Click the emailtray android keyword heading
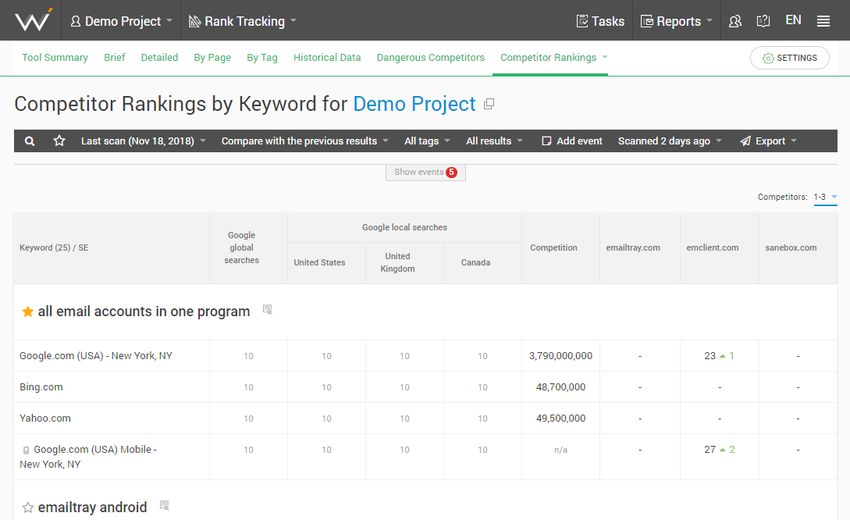The image size is (850, 520). click(x=92, y=508)
